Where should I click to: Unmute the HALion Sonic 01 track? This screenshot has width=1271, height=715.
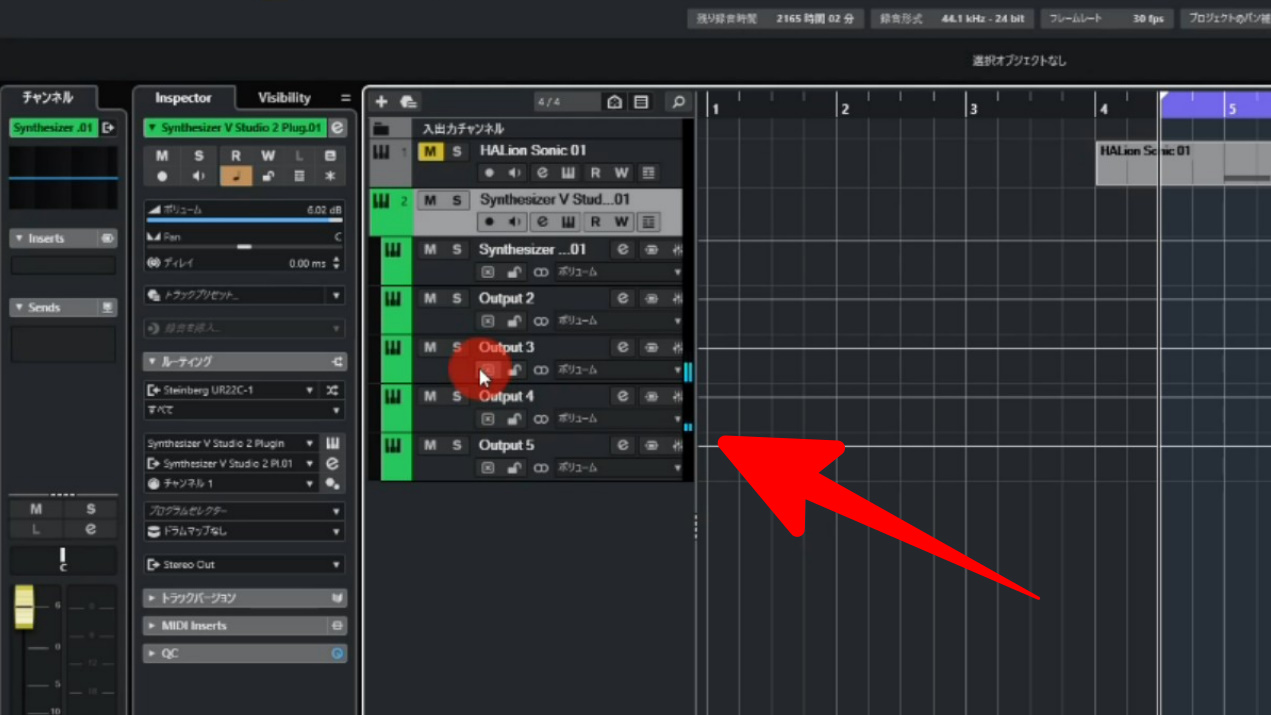click(430, 151)
